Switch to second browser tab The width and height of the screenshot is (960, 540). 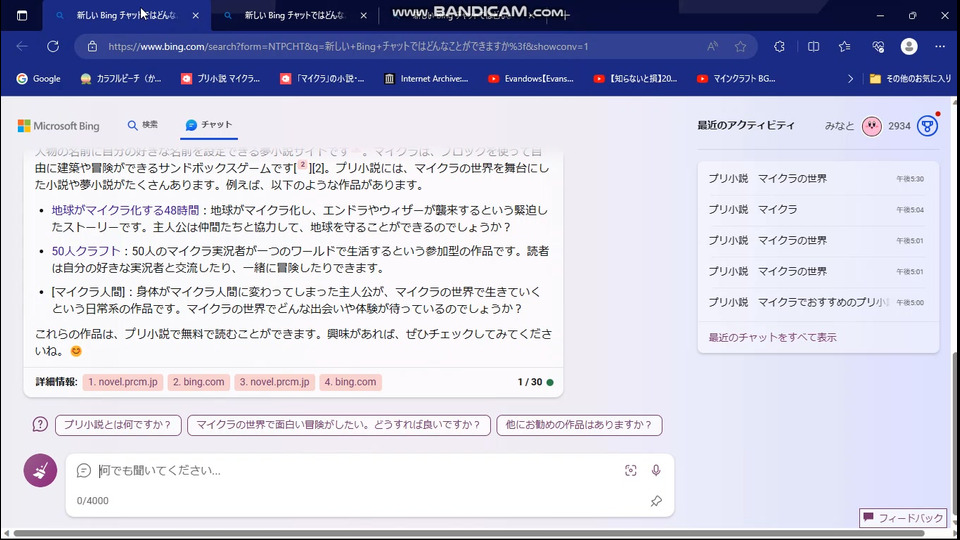[294, 15]
